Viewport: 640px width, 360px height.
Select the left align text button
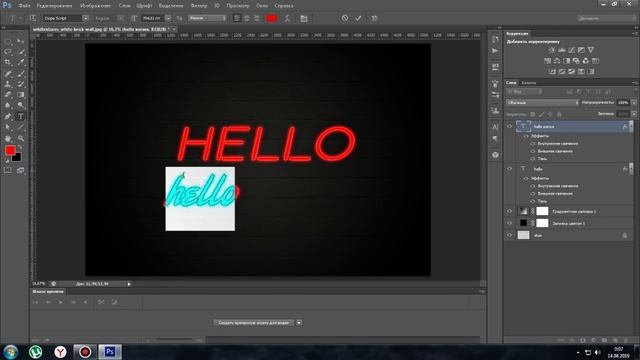tap(237, 18)
